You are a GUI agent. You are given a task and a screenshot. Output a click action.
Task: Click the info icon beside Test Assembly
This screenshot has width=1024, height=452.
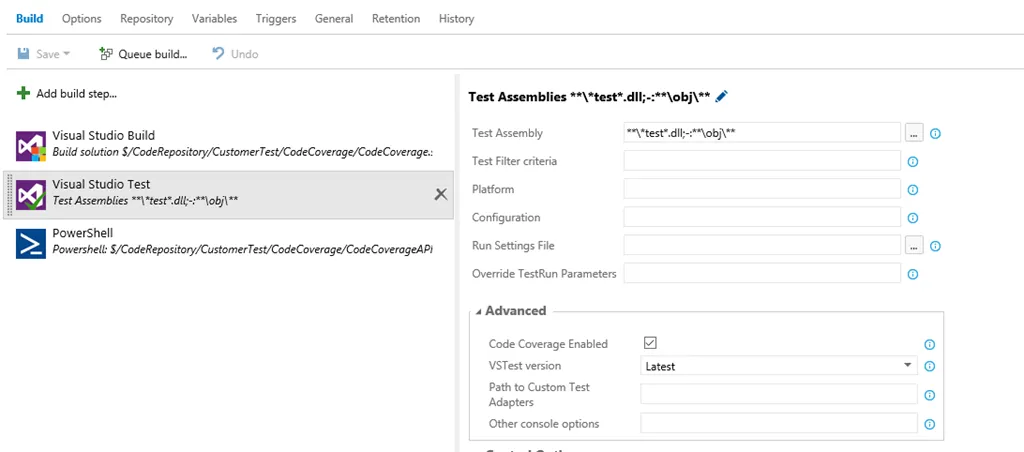click(x=936, y=133)
